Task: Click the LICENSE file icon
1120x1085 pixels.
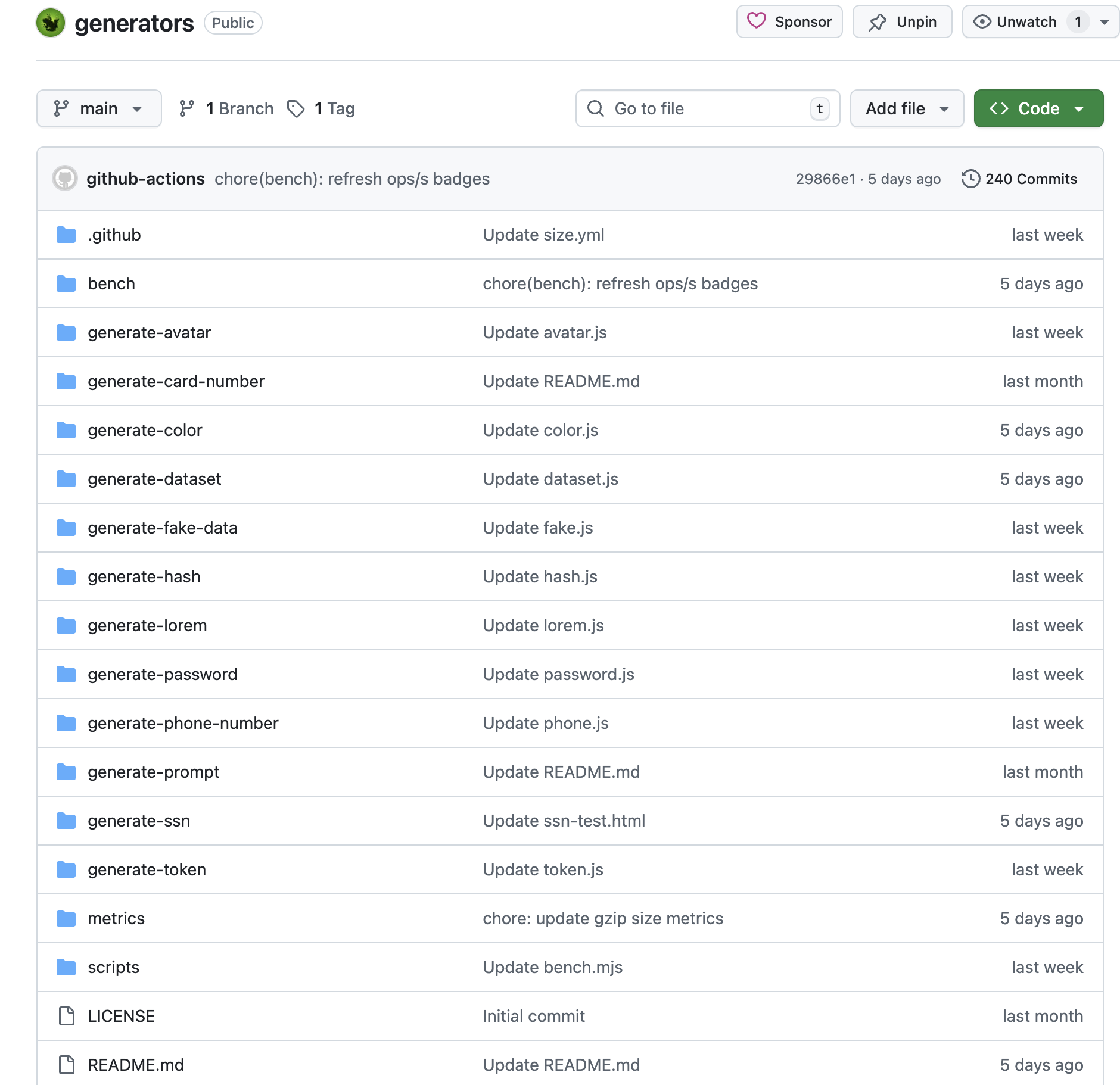Action: pos(66,1016)
